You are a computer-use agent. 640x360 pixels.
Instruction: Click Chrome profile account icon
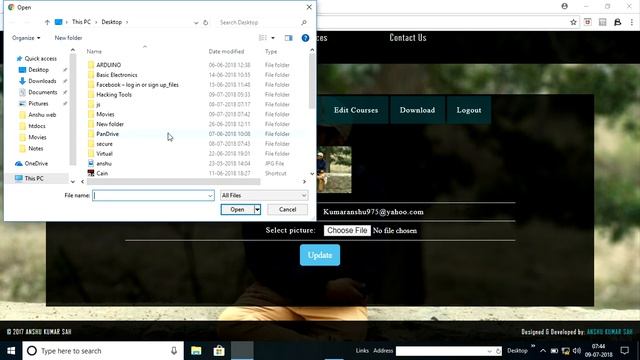(x=564, y=7)
